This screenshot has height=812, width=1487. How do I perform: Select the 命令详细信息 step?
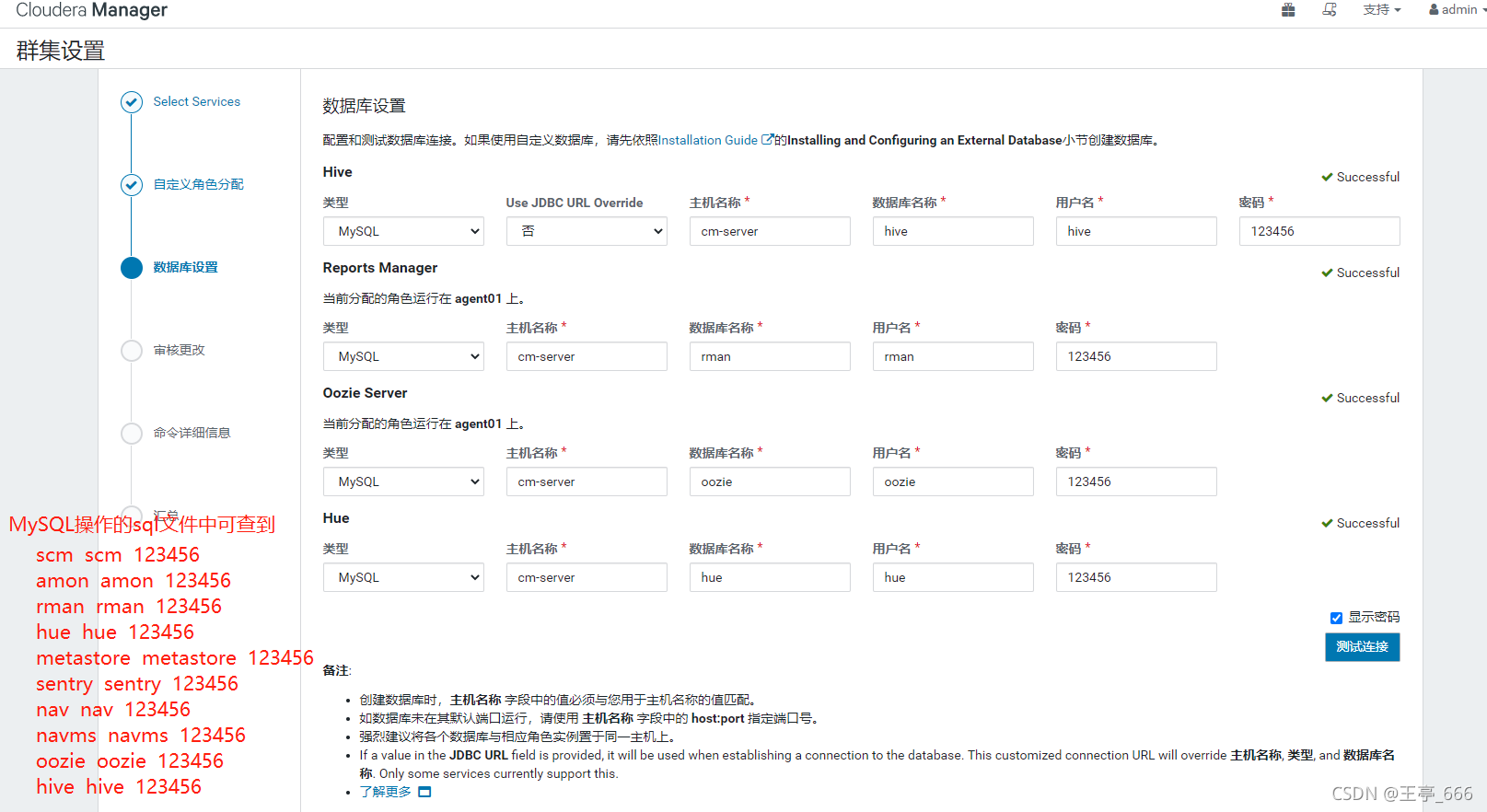[x=192, y=433]
